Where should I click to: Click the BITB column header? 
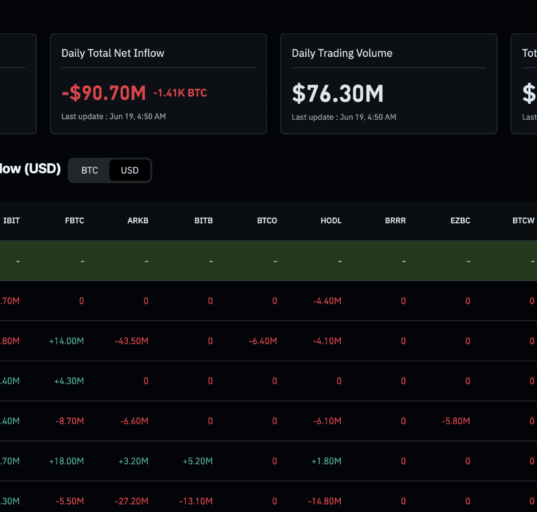[x=203, y=221]
